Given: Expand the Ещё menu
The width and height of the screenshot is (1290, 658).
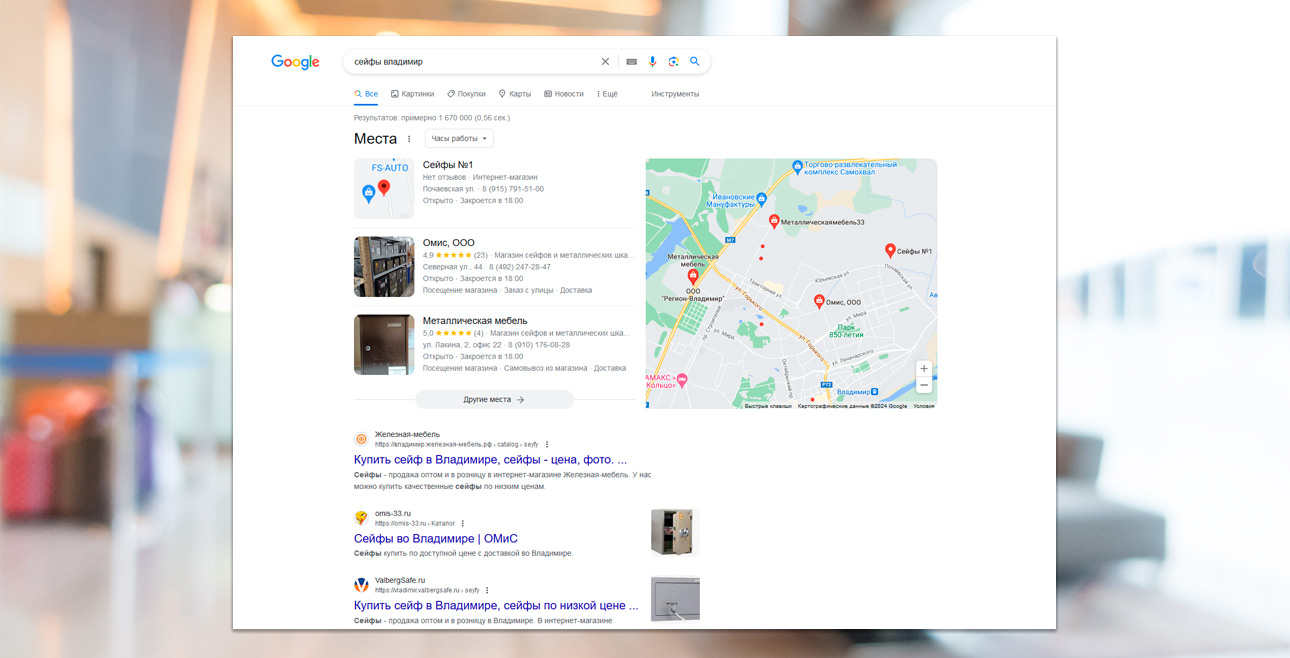Looking at the screenshot, I should pyautogui.click(x=607, y=94).
